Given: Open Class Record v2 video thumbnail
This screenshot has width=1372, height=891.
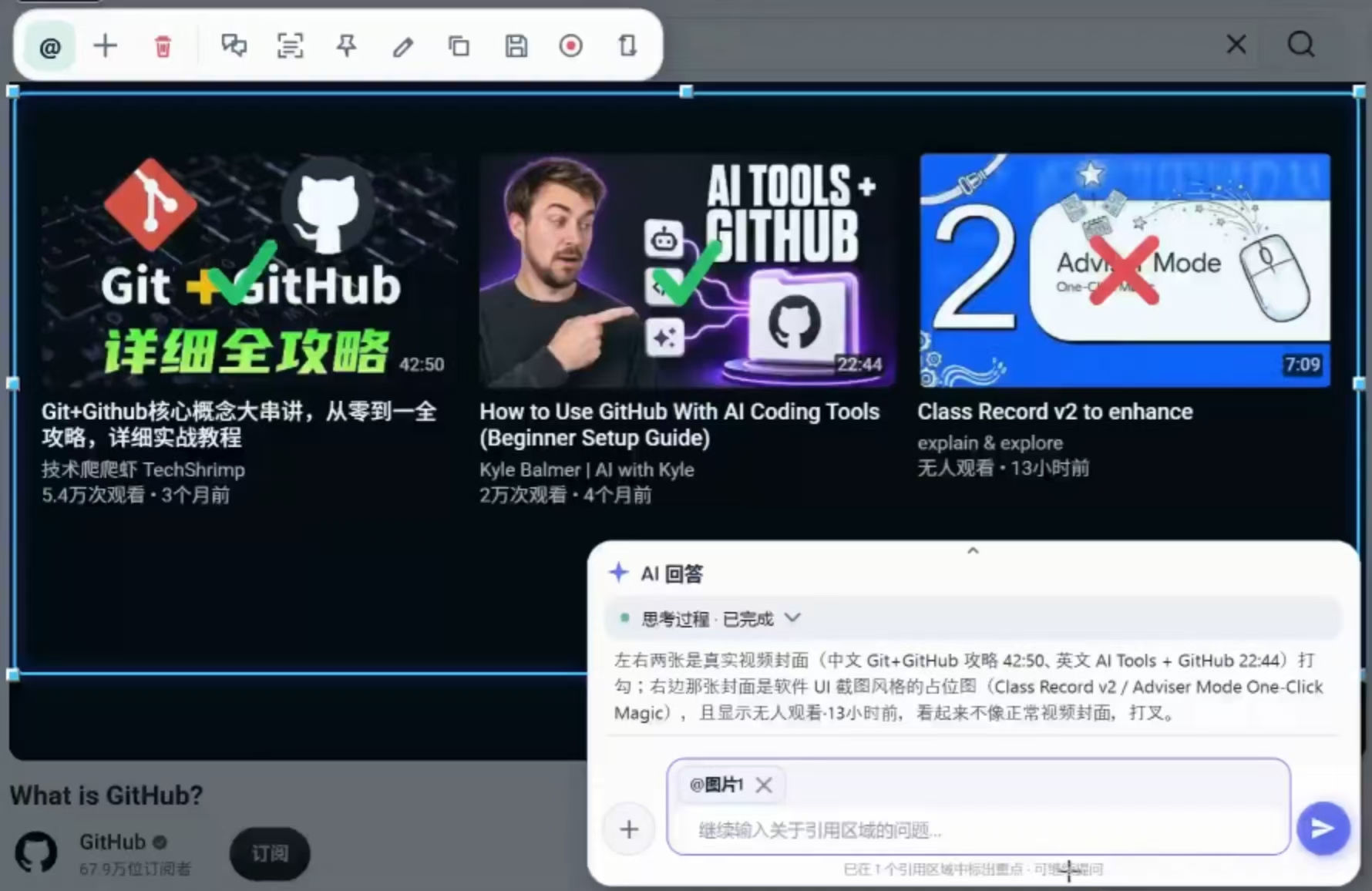Looking at the screenshot, I should pos(1125,270).
